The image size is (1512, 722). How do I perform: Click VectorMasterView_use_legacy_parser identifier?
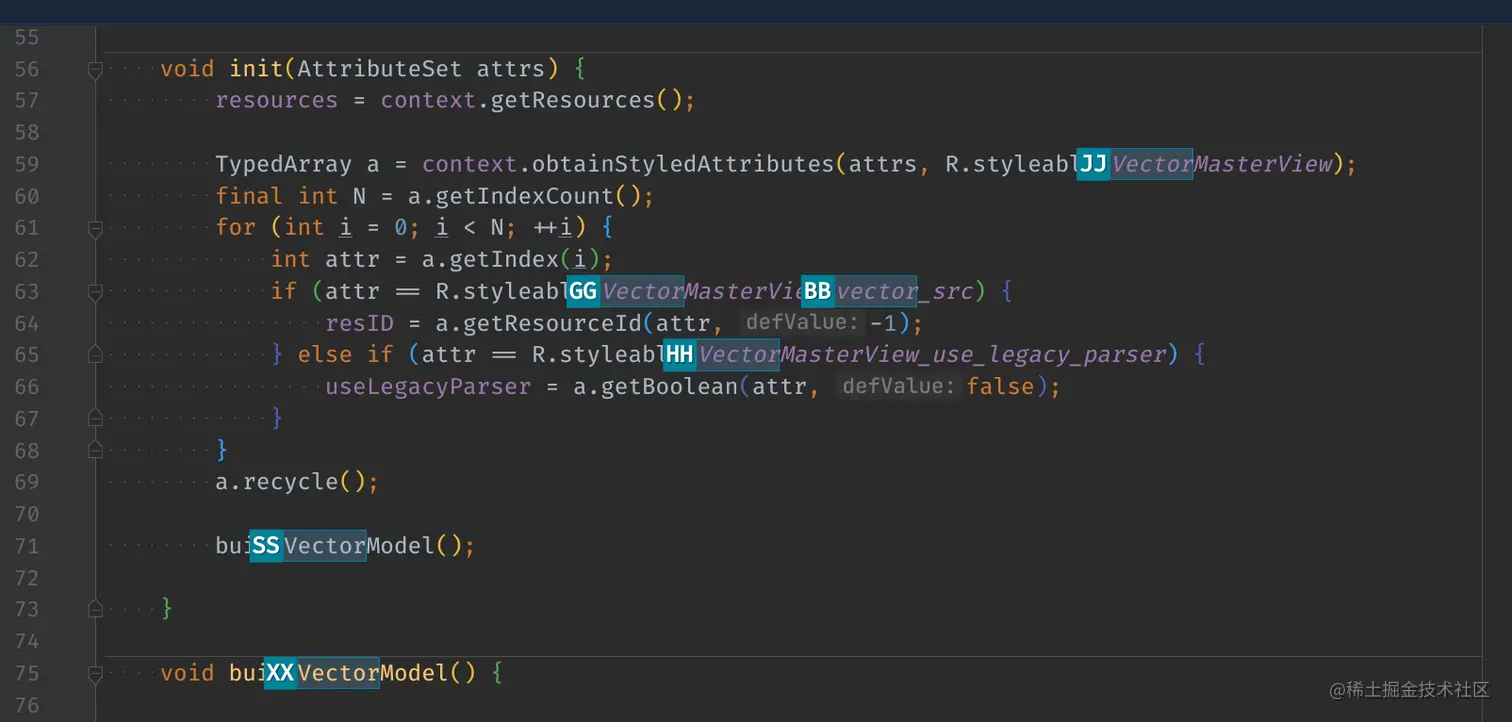[x=933, y=355]
